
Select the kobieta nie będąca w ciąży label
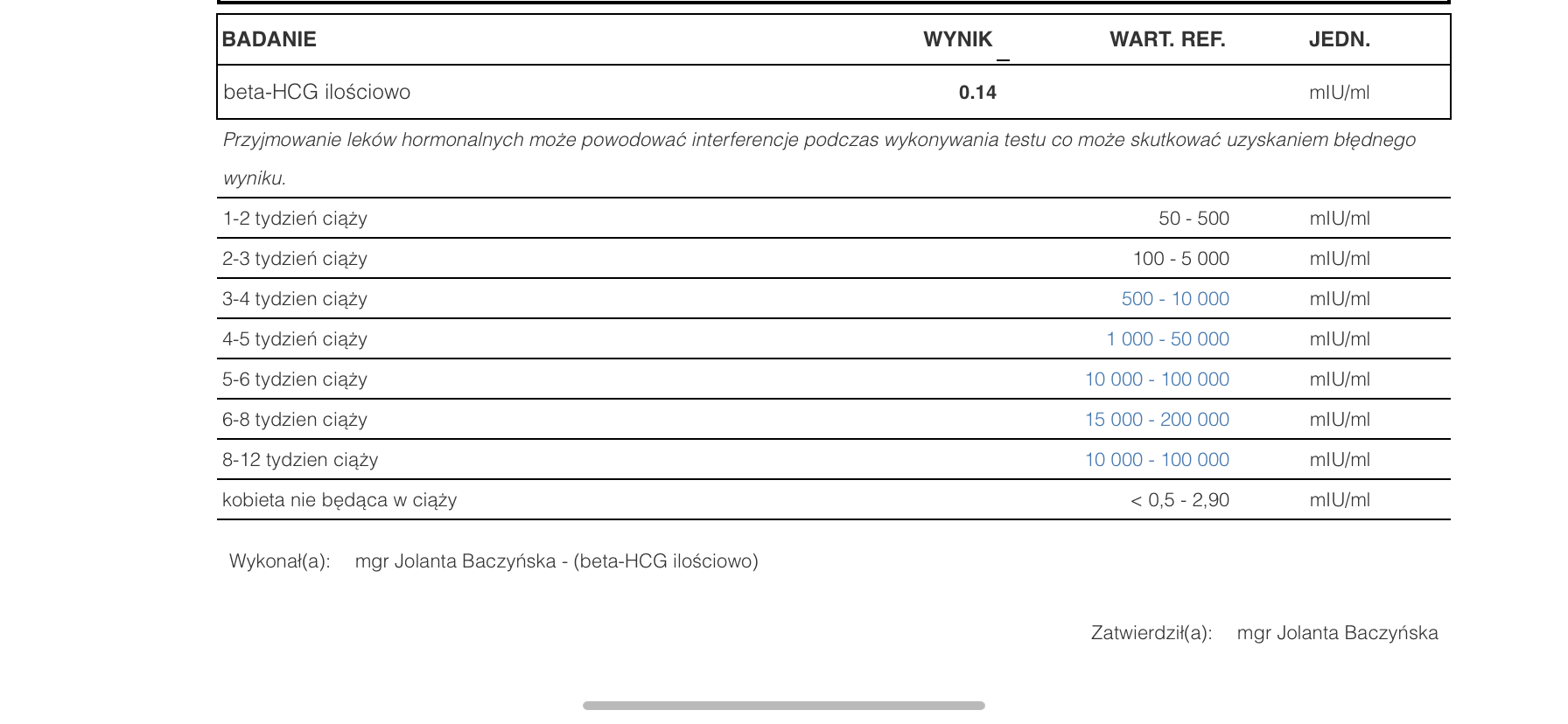(x=339, y=500)
